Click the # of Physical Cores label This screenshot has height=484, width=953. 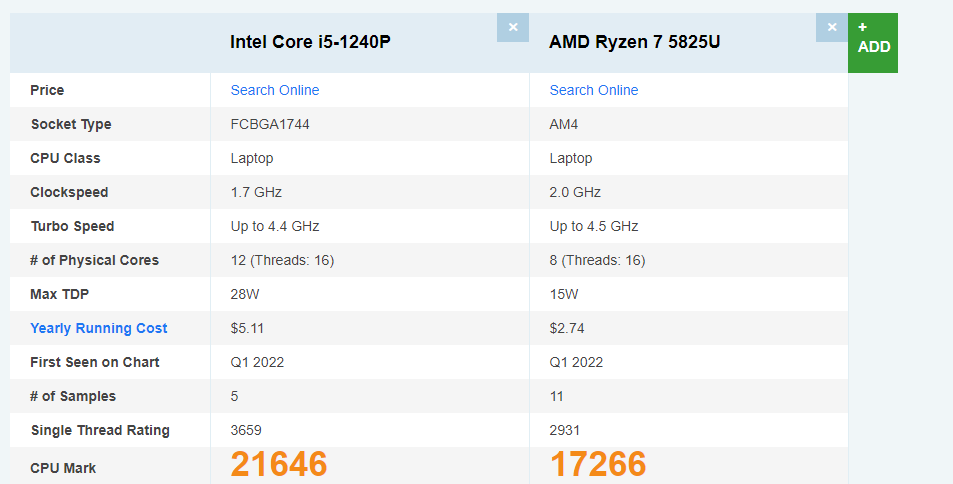click(94, 260)
